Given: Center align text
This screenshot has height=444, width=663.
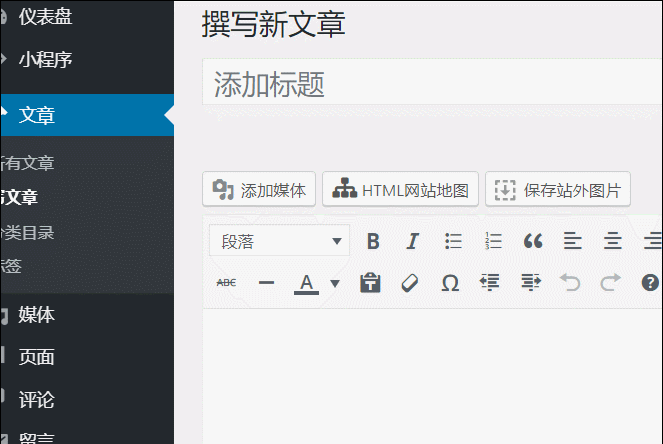Looking at the screenshot, I should tap(612, 241).
